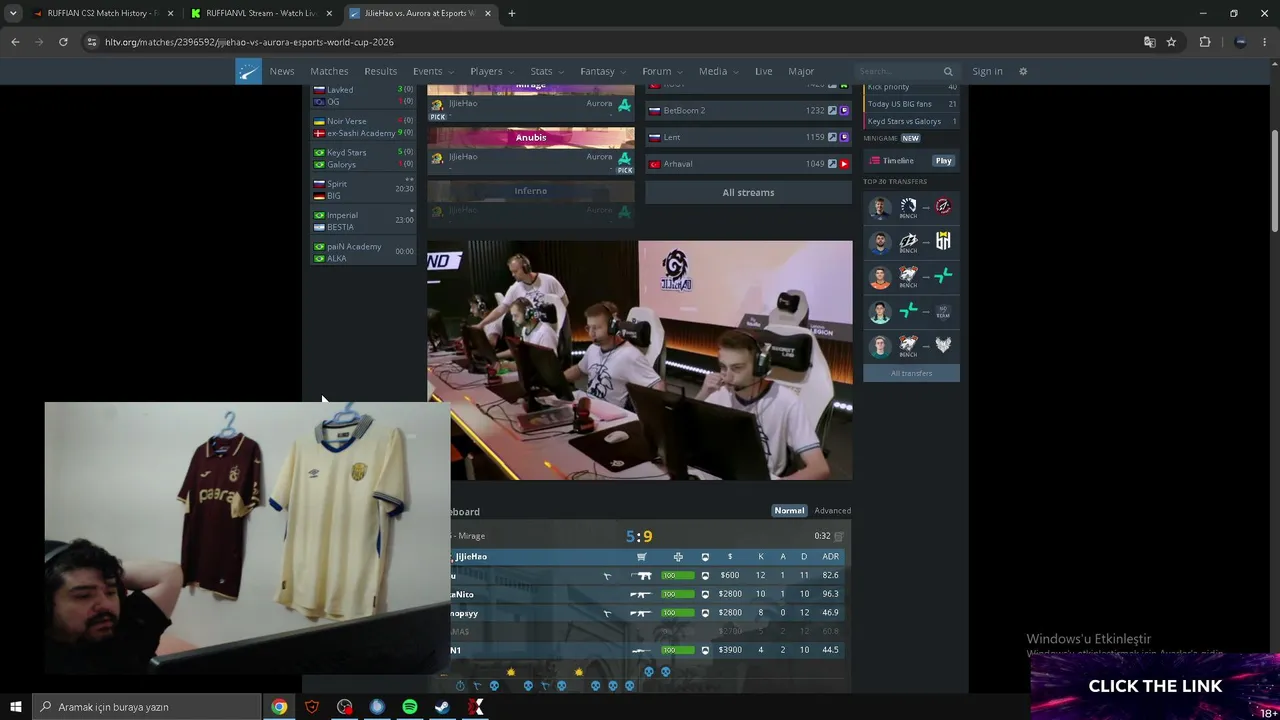The height and width of the screenshot is (720, 1280).
Task: Expand the Media dropdown menu
Action: click(x=719, y=71)
